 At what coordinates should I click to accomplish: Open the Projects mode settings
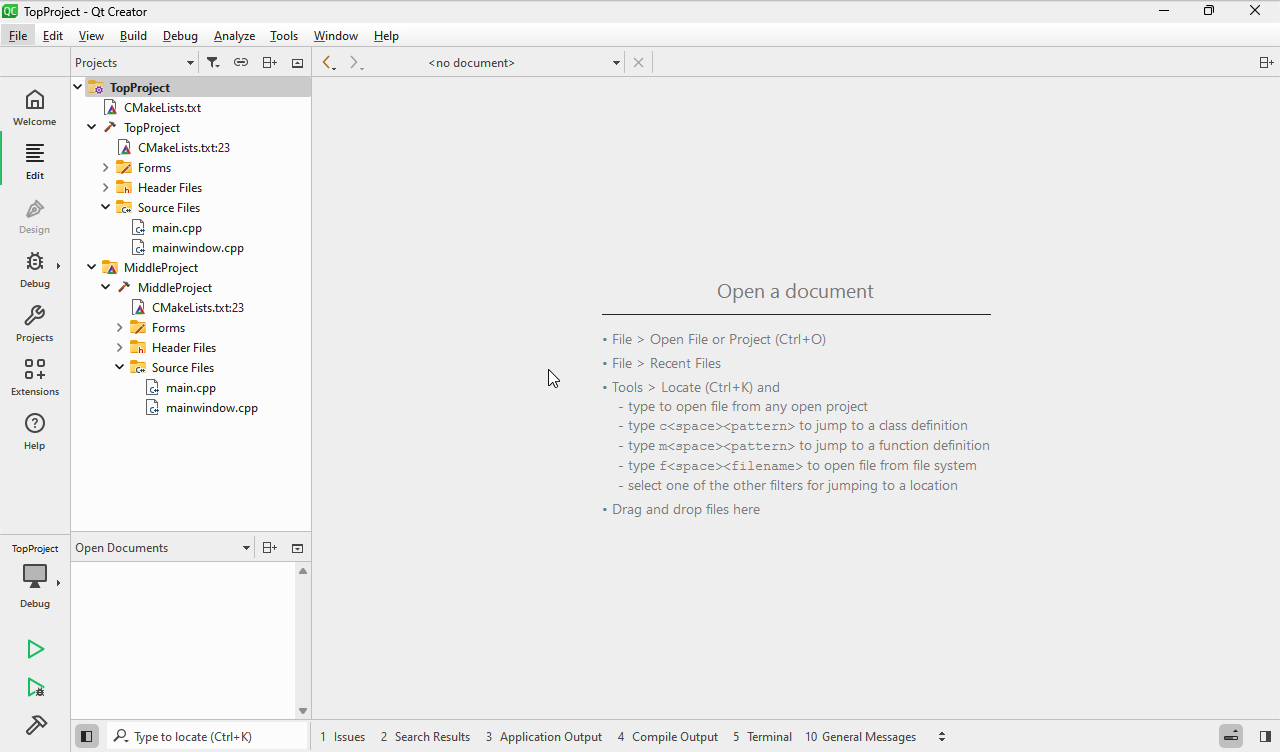34,323
